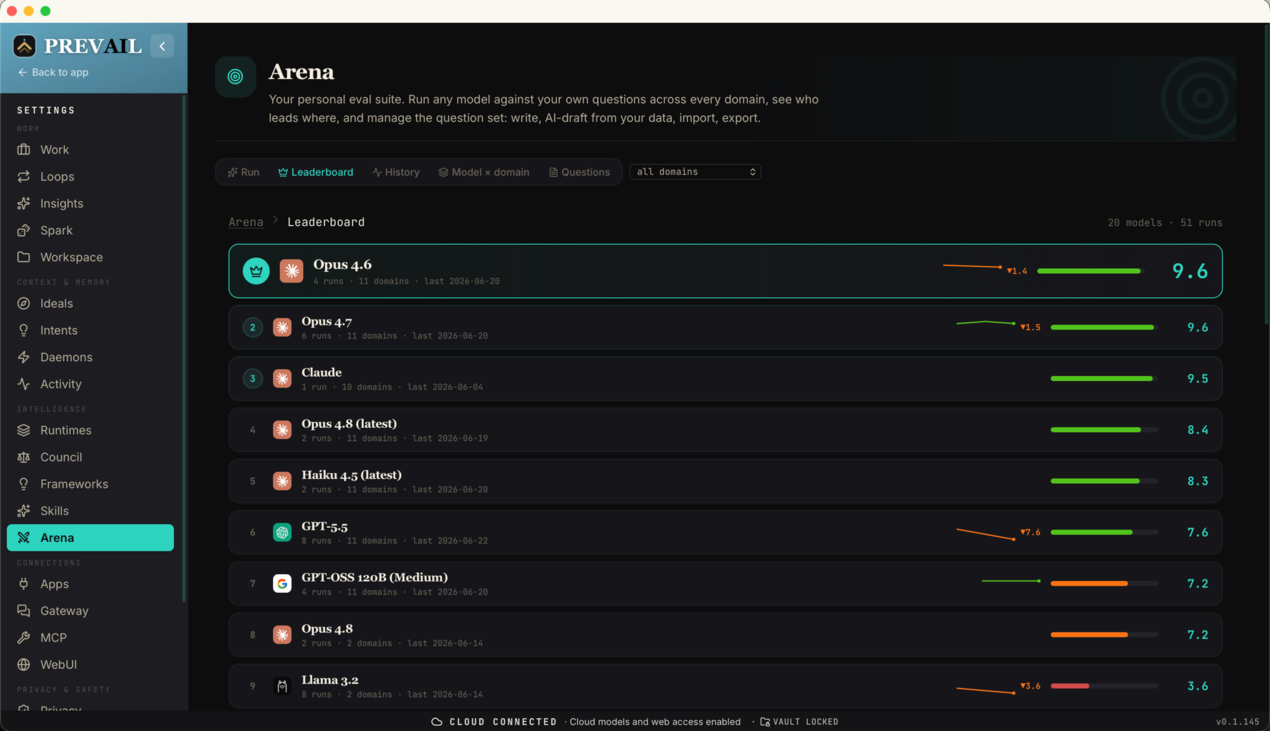Open Frameworks in sidebar
1270x731 pixels.
click(x=90, y=484)
